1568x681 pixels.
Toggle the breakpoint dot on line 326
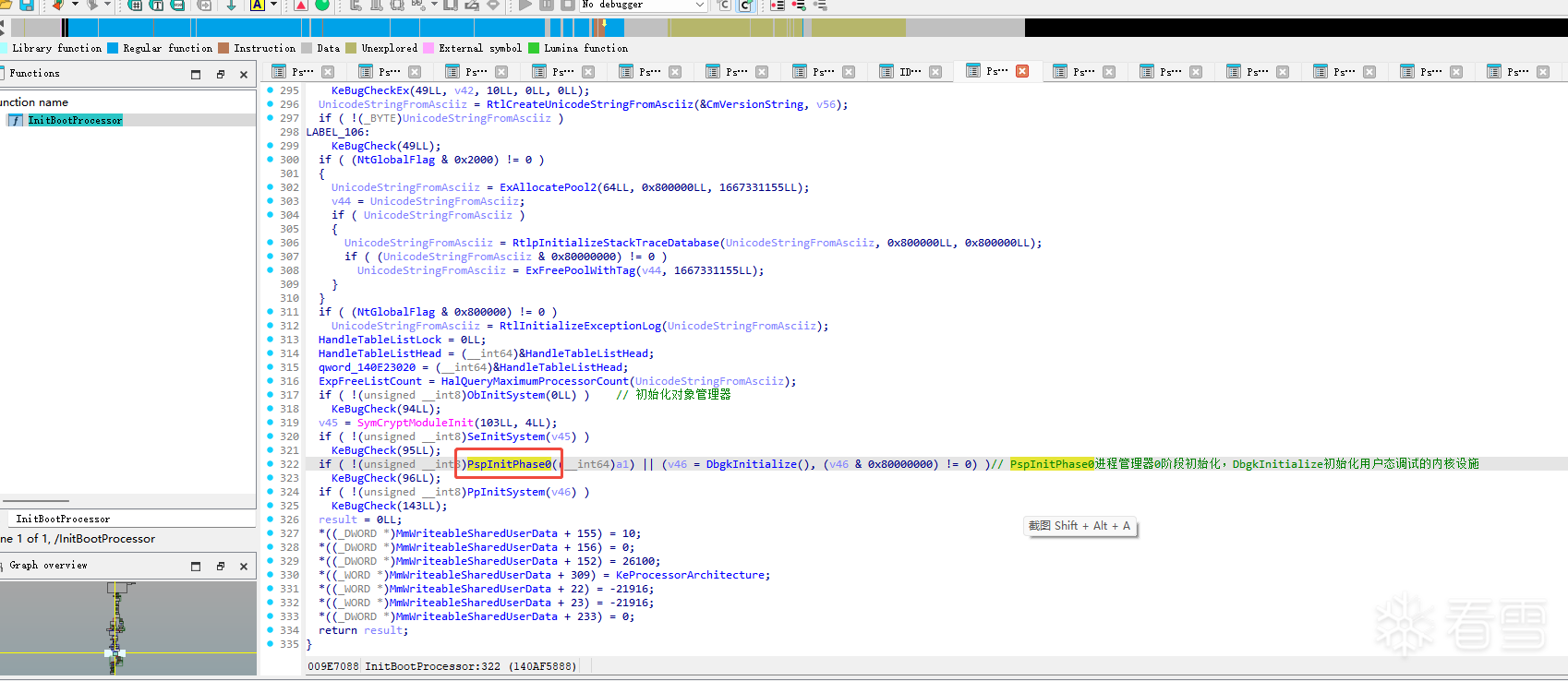coord(270,520)
